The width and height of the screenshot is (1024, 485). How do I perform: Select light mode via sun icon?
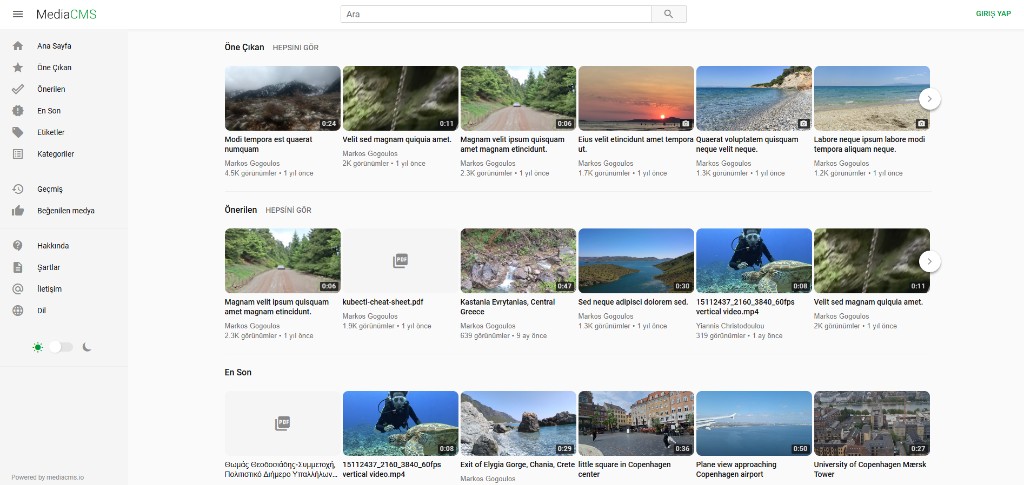(x=37, y=347)
